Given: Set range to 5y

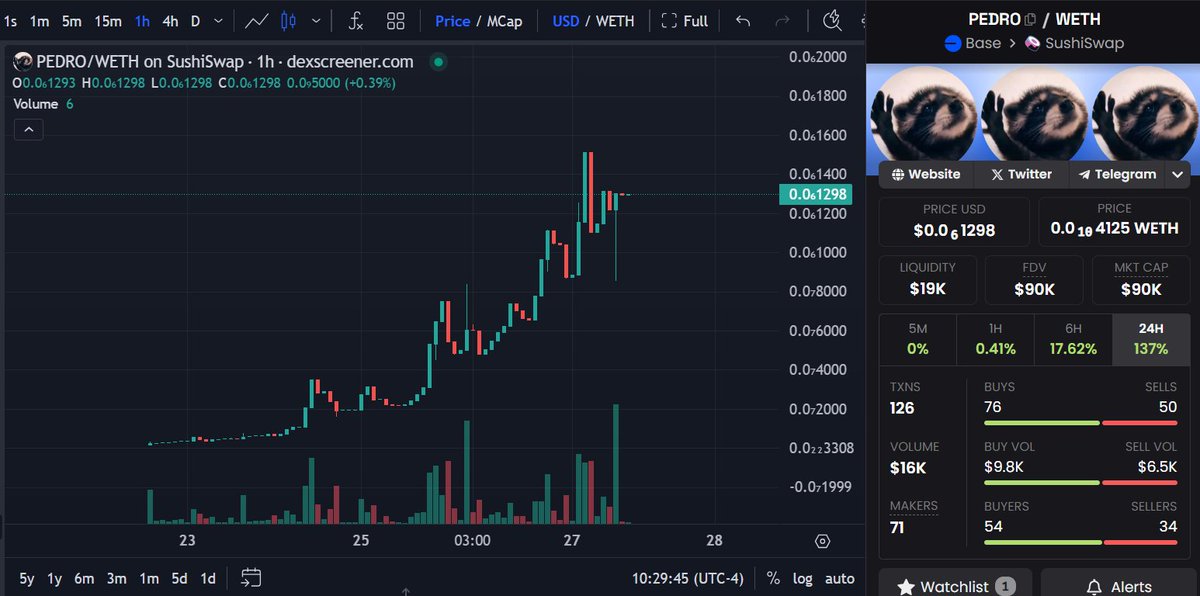Looking at the screenshot, I should point(27,578).
